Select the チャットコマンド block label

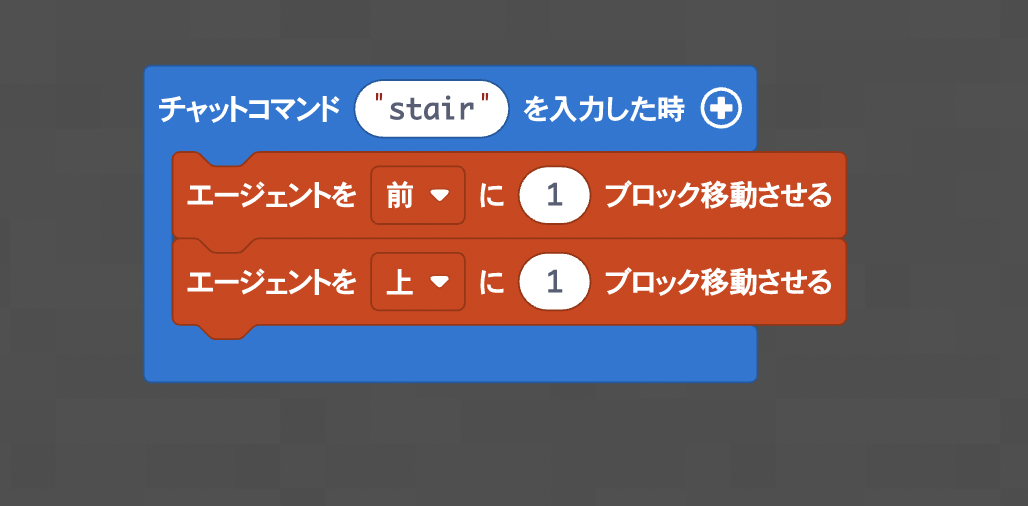[x=249, y=109]
